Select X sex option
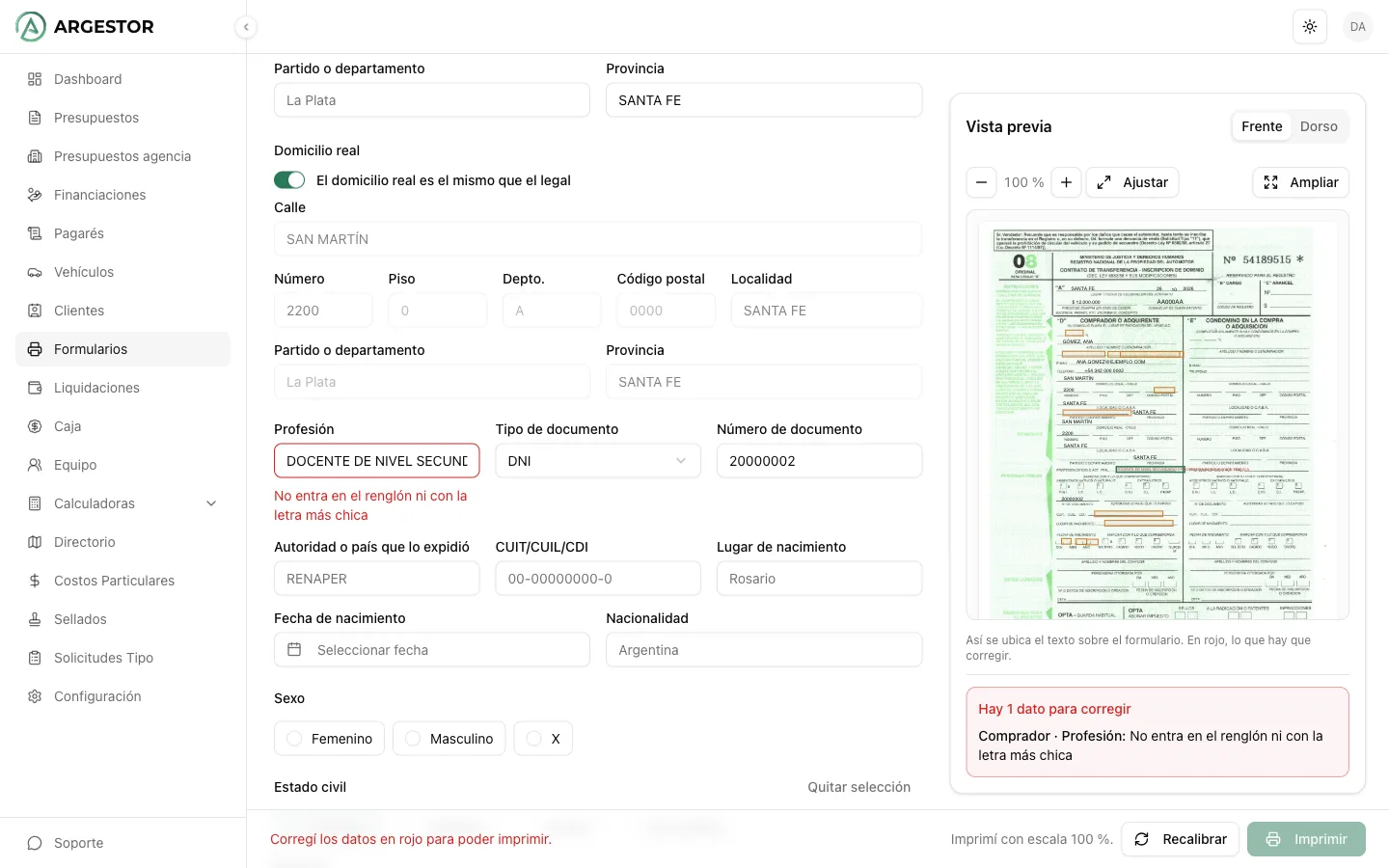The width and height of the screenshot is (1389, 868). click(543, 739)
